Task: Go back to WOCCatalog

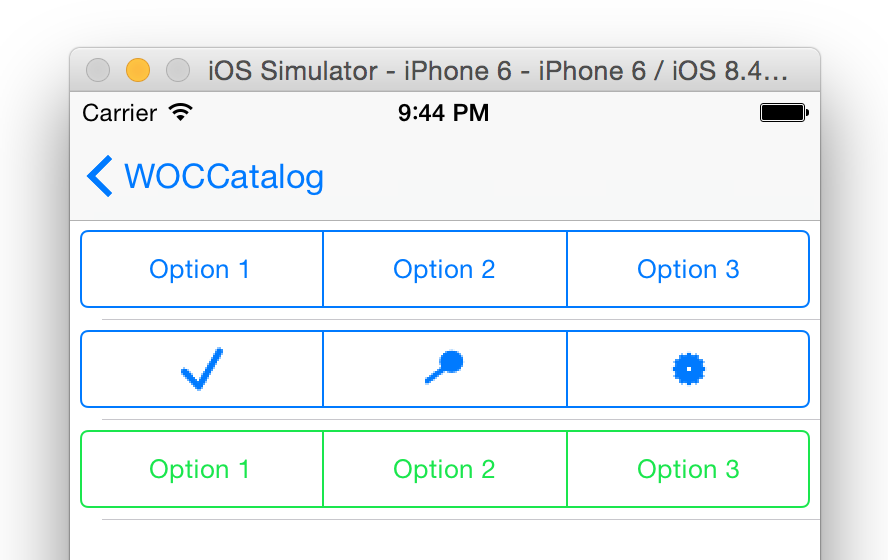Action: (x=224, y=177)
